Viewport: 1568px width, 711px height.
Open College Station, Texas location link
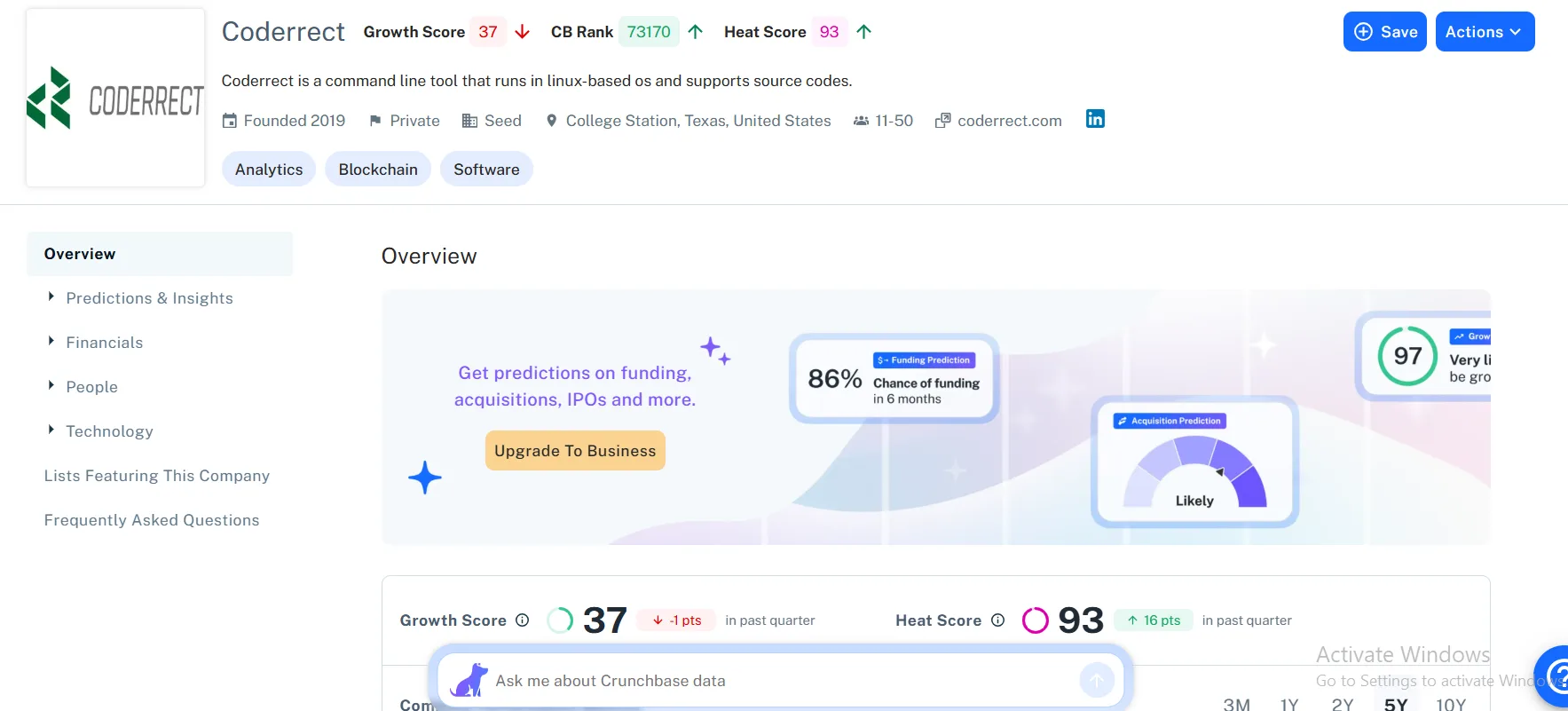tap(698, 121)
